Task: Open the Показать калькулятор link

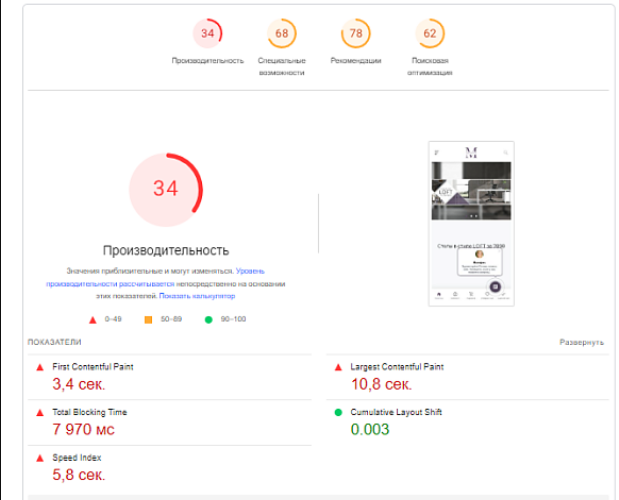Action: [x=197, y=296]
